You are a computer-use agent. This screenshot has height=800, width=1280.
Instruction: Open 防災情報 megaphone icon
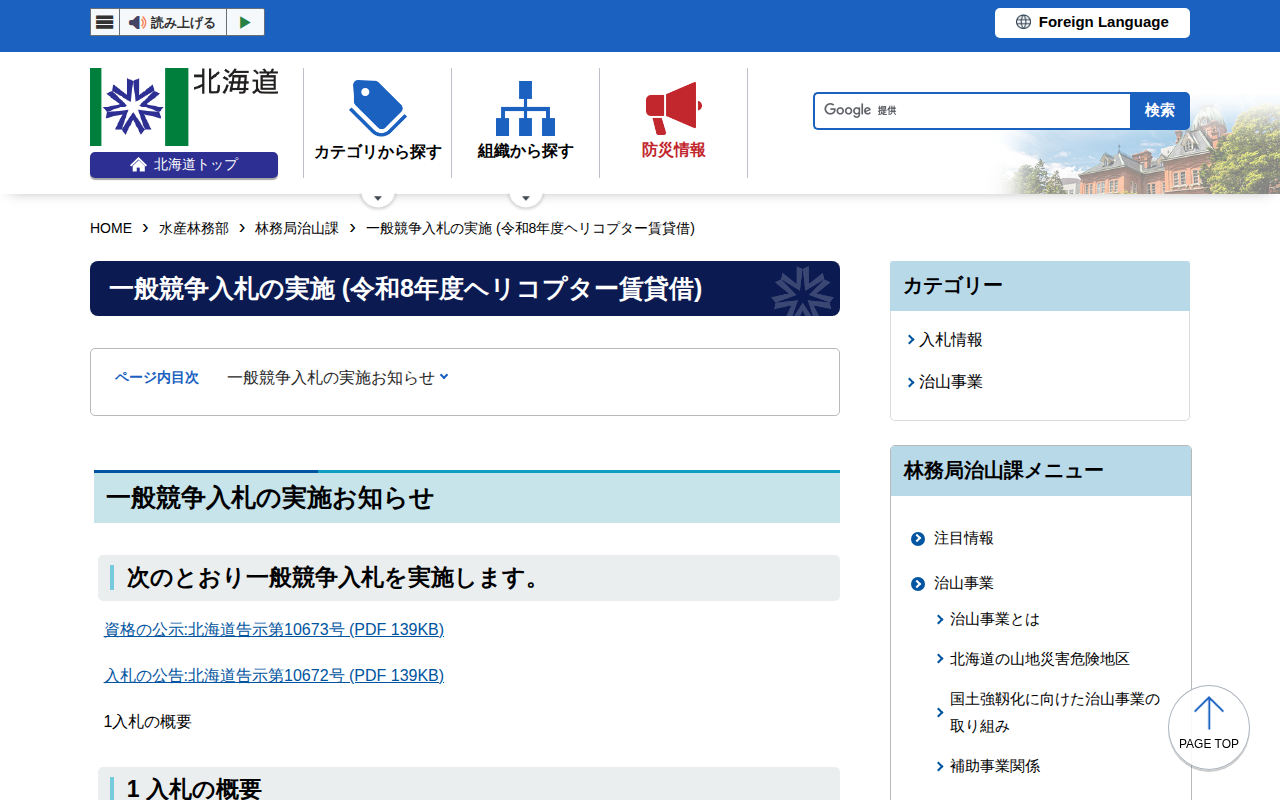[673, 121]
